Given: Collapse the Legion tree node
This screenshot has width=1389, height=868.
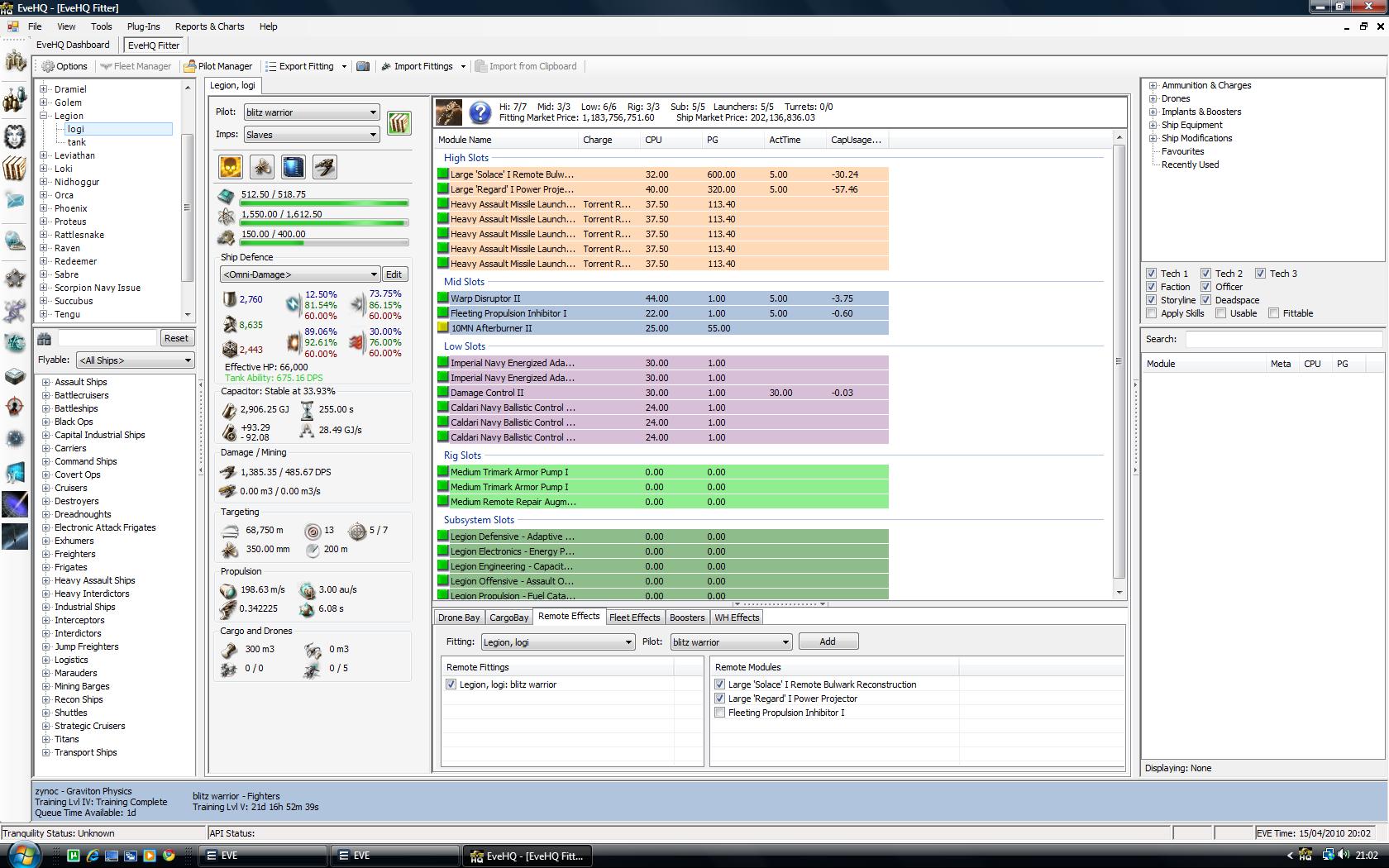Looking at the screenshot, I should 44,116.
